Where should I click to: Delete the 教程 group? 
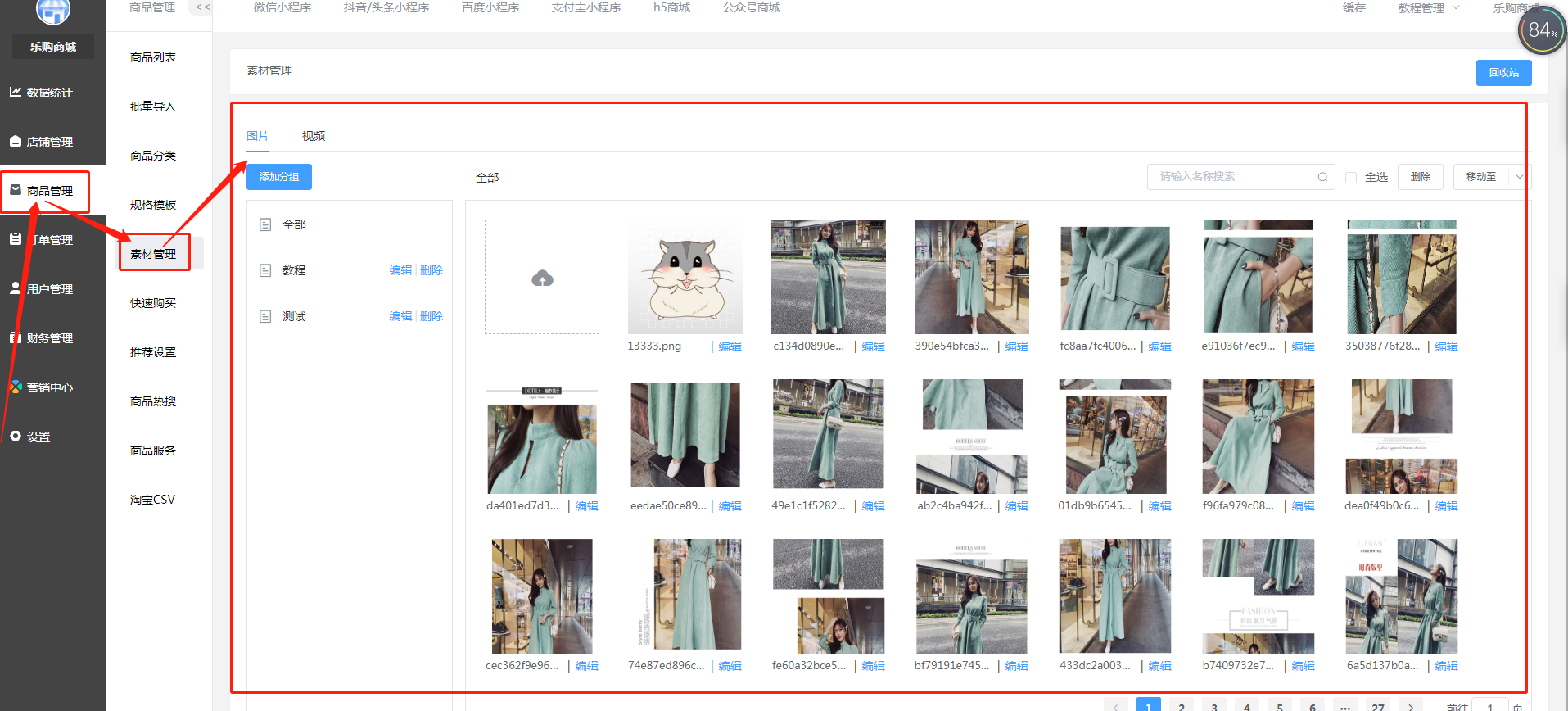(x=432, y=270)
